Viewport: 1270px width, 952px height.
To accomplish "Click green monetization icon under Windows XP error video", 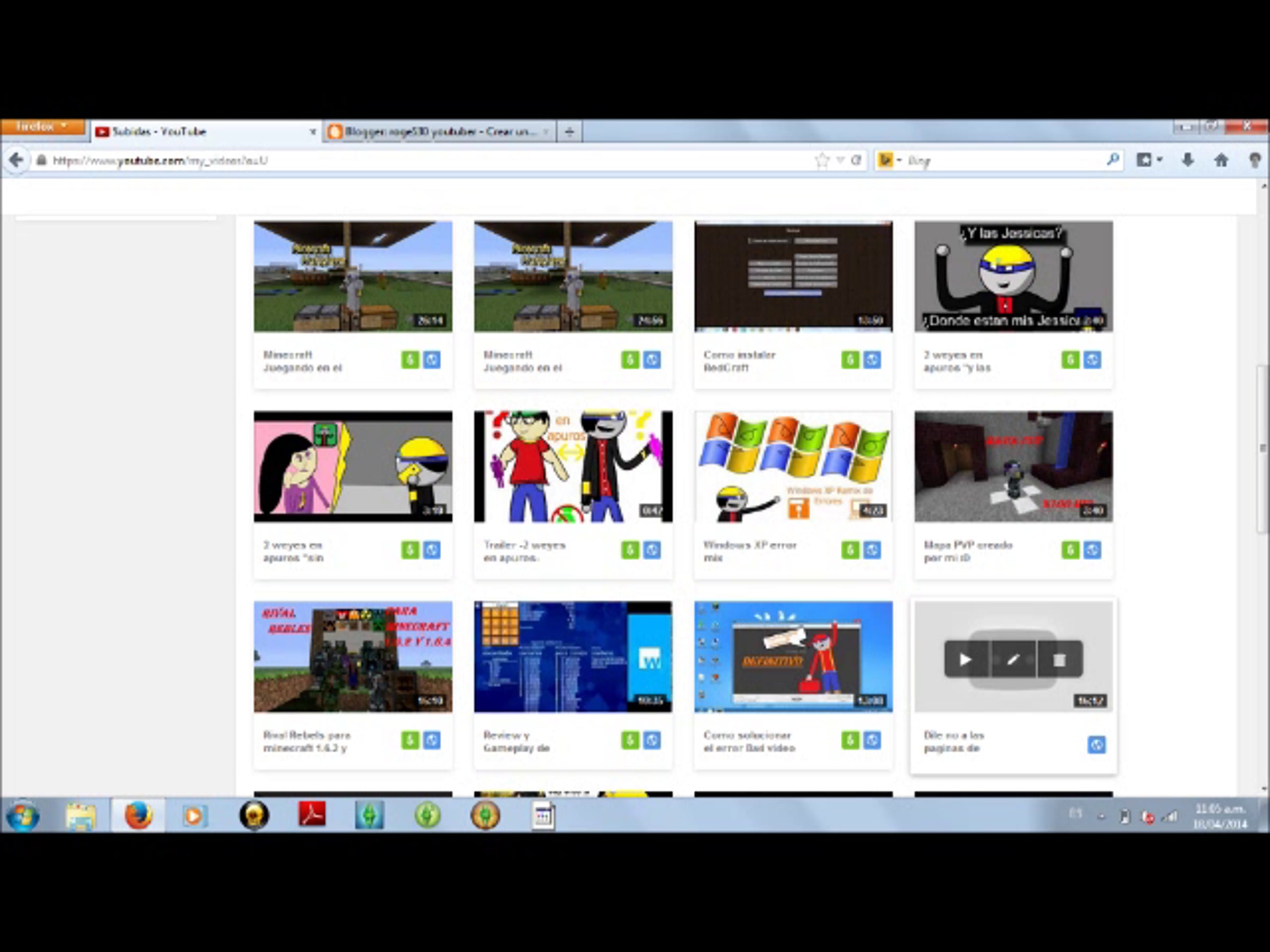I will (850, 550).
